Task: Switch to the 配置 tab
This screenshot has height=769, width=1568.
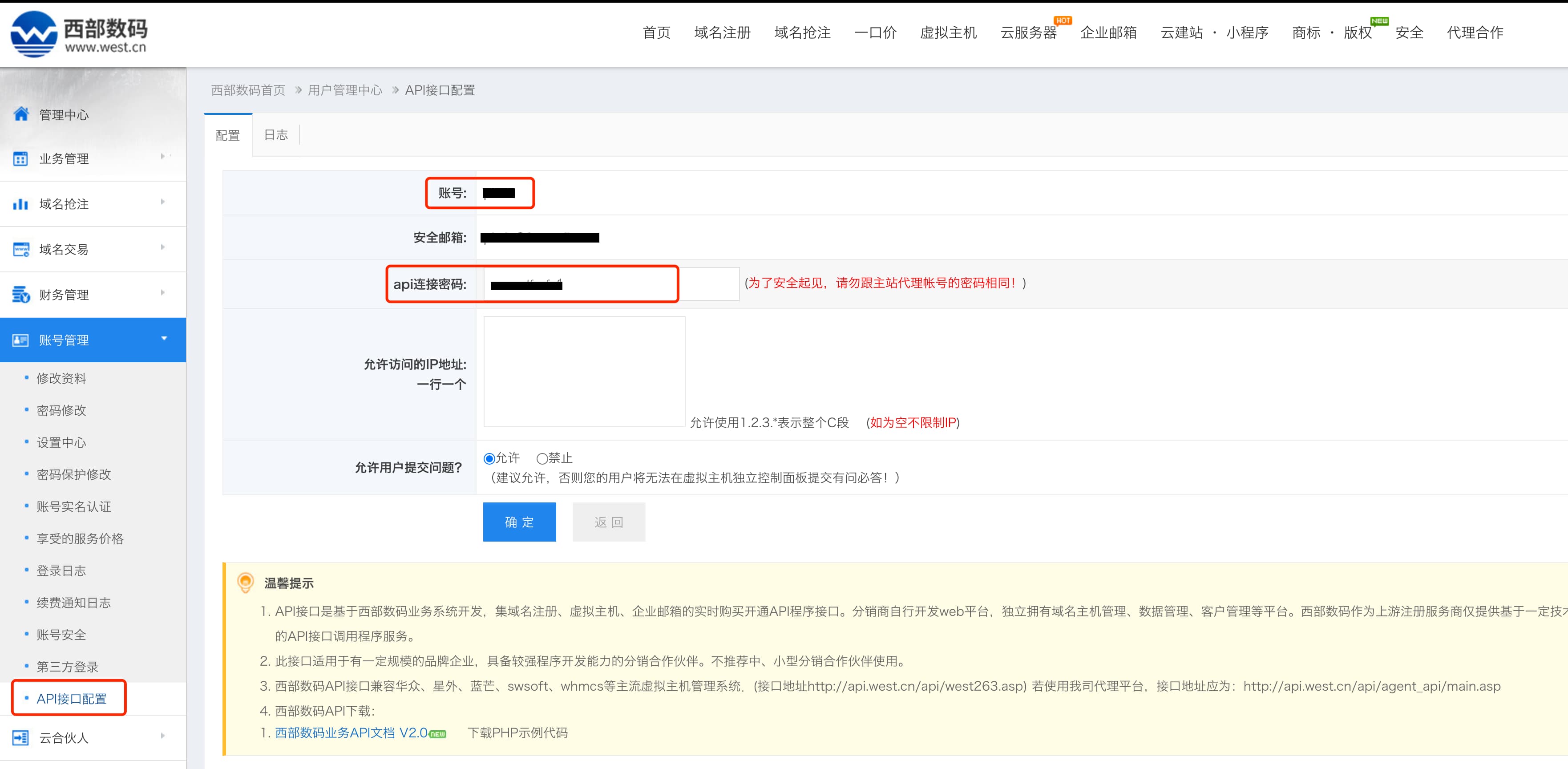Action: [x=228, y=135]
